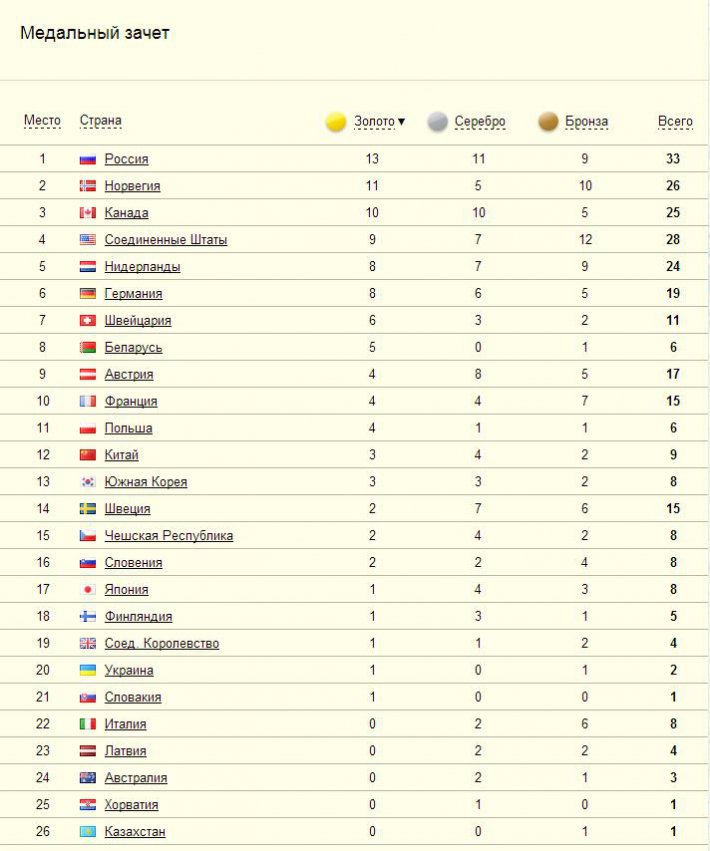The width and height of the screenshot is (710, 851).
Task: Click the Switzerland flag icon
Action: pyautogui.click(x=87, y=321)
